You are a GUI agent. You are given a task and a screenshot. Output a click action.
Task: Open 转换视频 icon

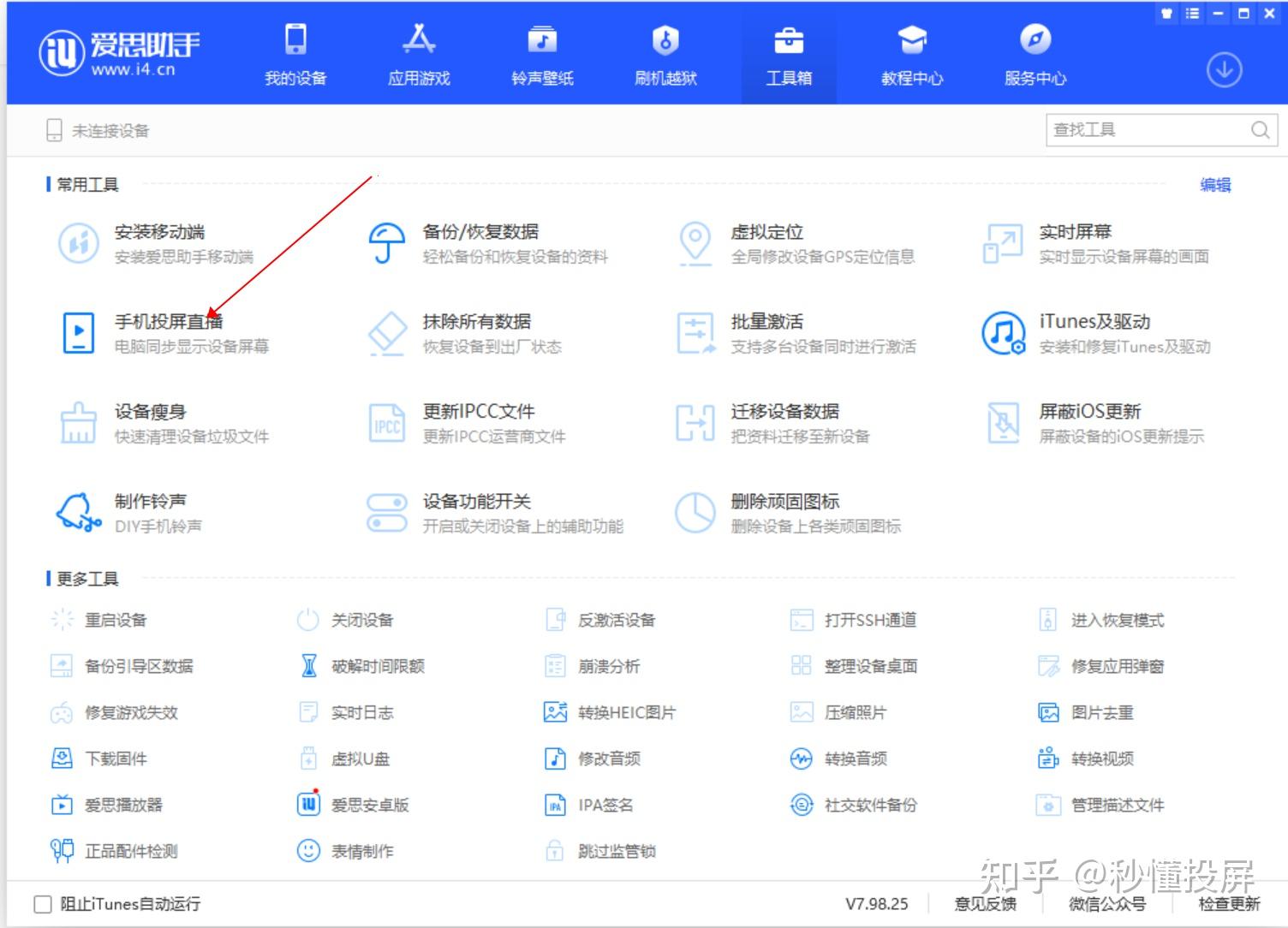tap(1048, 758)
